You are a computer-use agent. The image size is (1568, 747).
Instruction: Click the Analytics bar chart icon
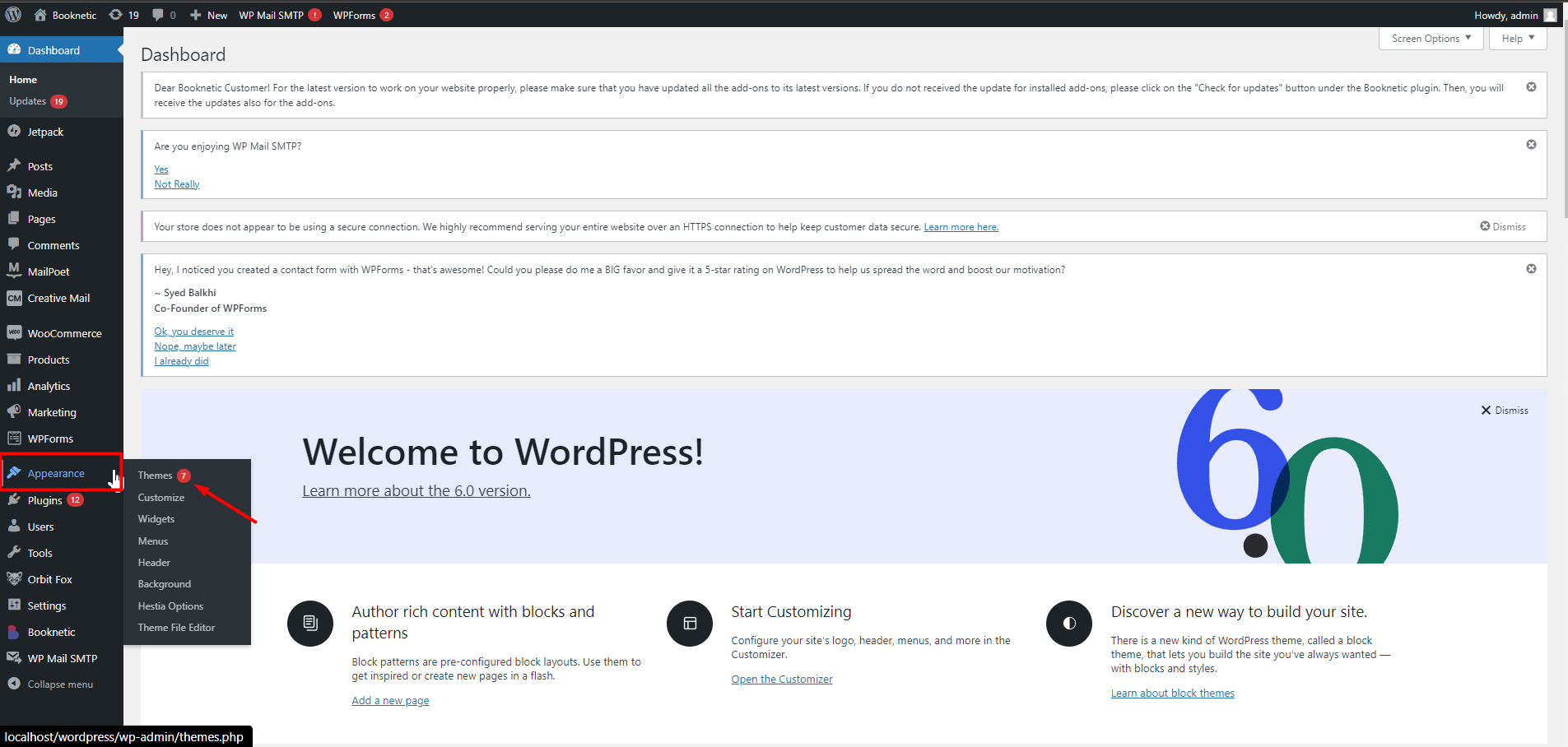(x=14, y=385)
